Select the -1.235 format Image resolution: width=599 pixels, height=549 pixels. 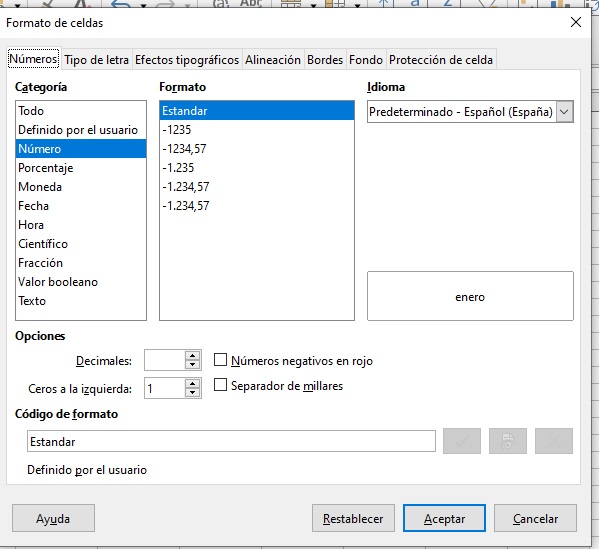[257, 168]
